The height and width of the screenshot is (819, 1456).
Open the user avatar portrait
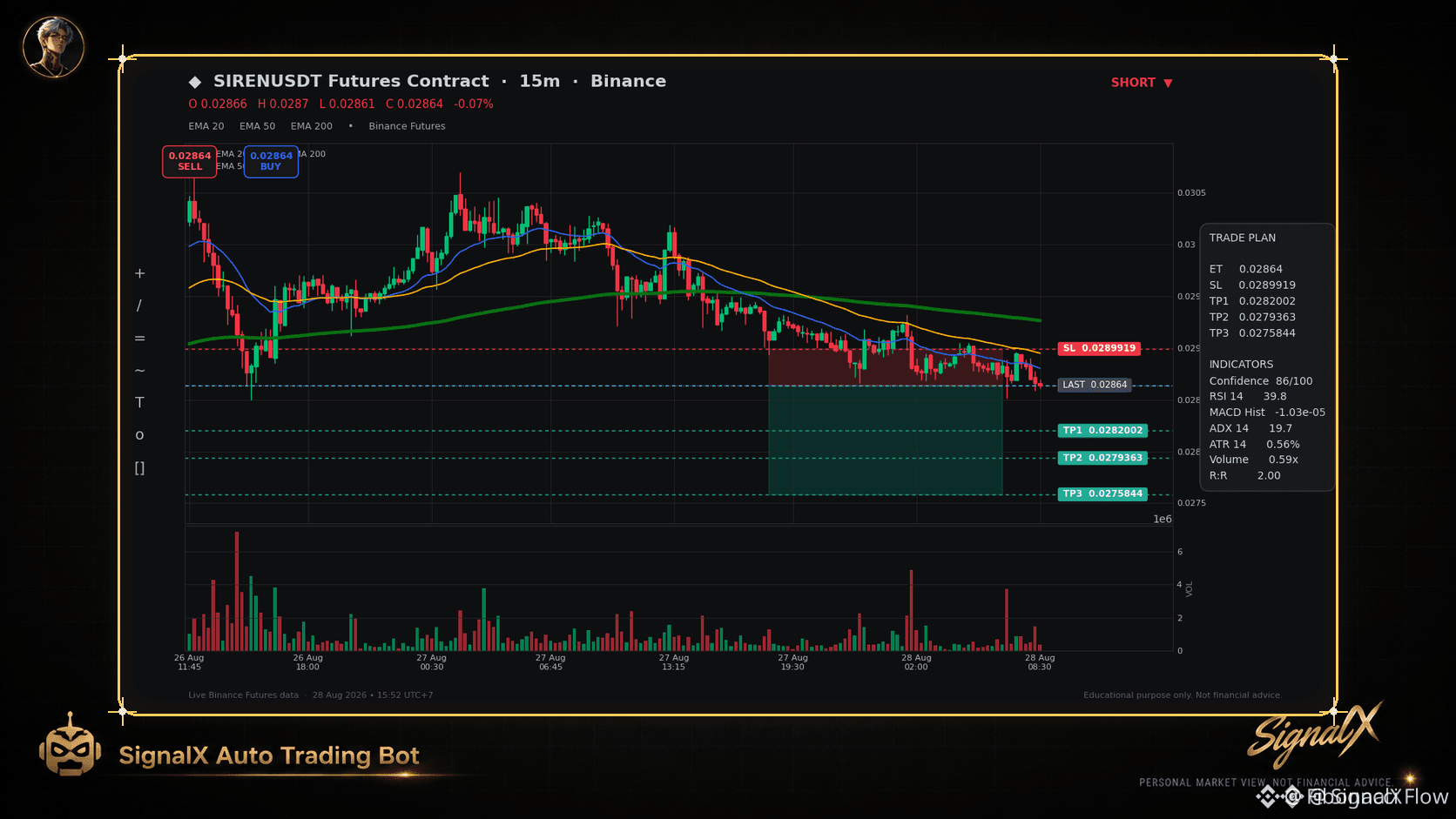click(53, 46)
